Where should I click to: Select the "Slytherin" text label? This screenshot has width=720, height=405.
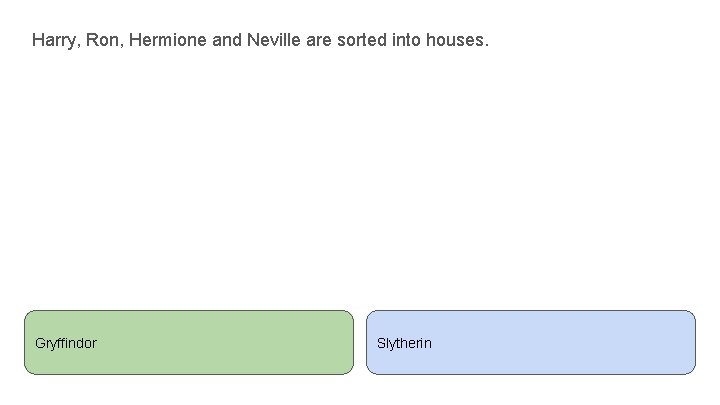(404, 343)
